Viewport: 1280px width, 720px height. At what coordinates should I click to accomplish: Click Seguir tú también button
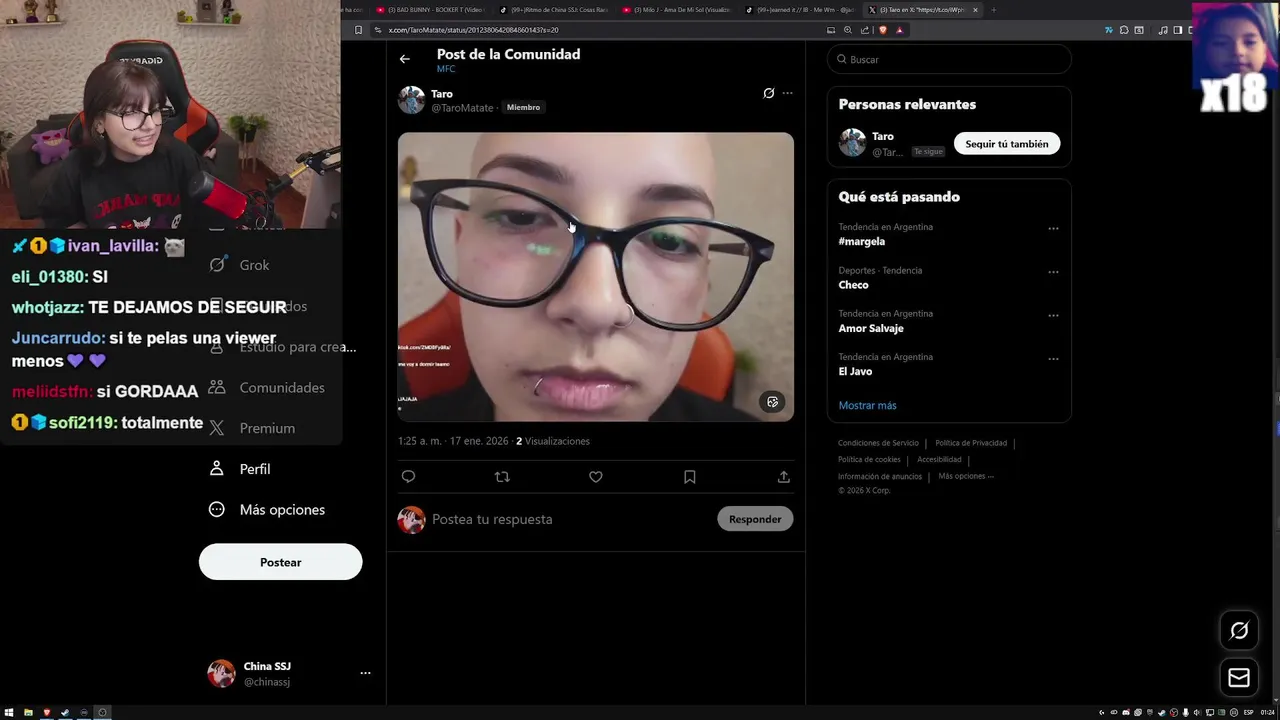(1007, 144)
